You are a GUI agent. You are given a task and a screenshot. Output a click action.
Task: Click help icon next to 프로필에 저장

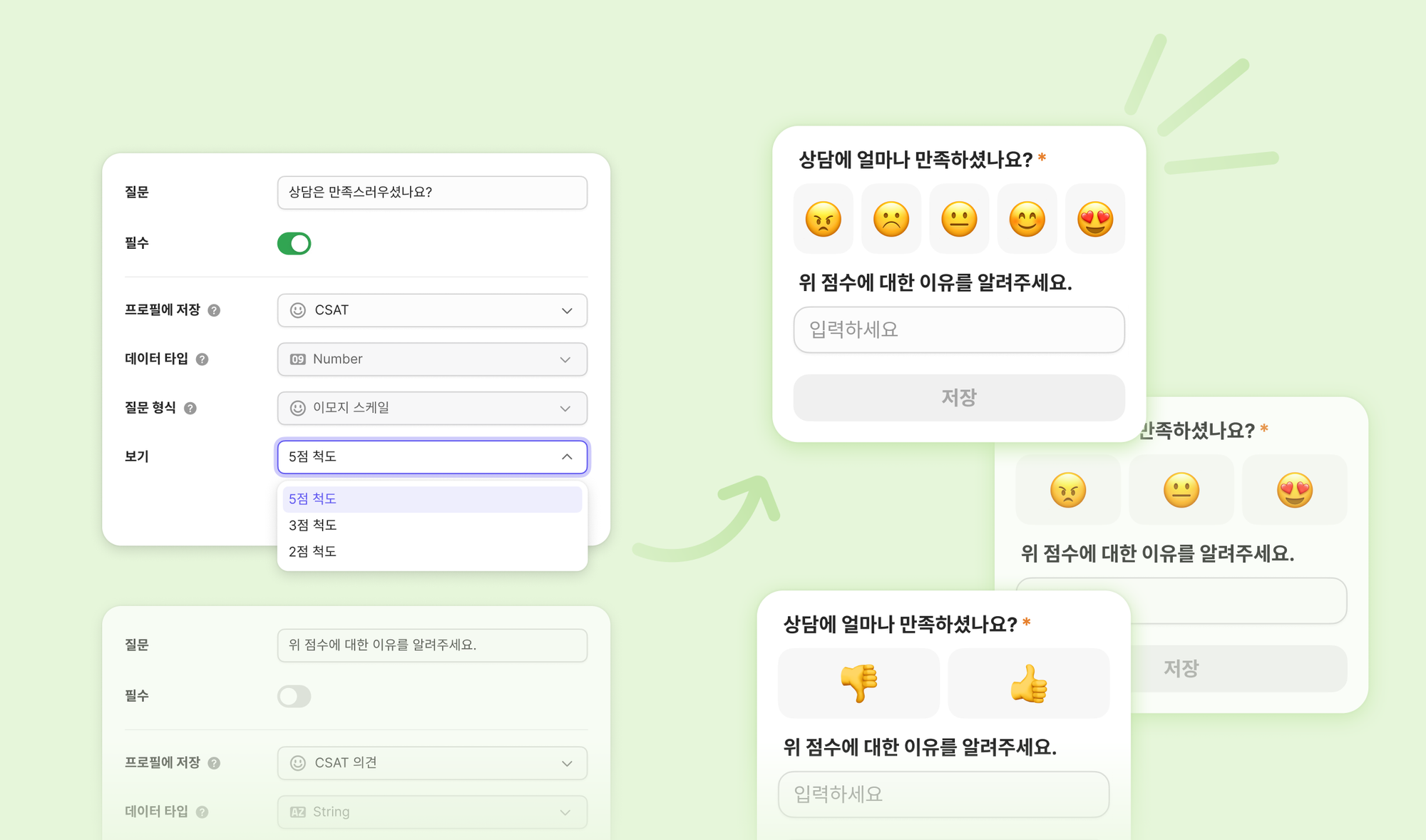point(214,310)
